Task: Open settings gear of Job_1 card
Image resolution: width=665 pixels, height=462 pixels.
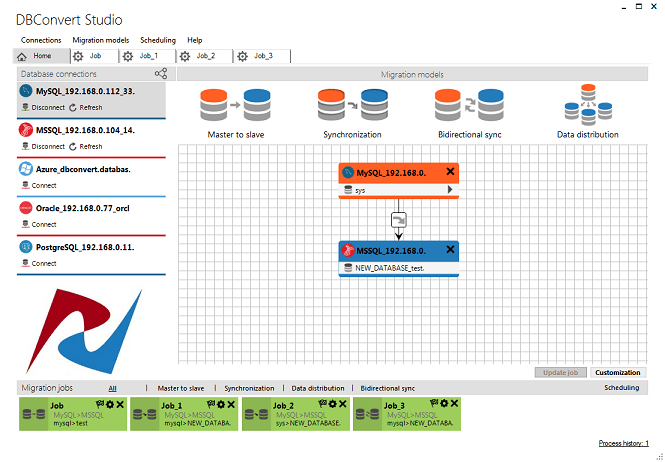Action: pos(221,404)
